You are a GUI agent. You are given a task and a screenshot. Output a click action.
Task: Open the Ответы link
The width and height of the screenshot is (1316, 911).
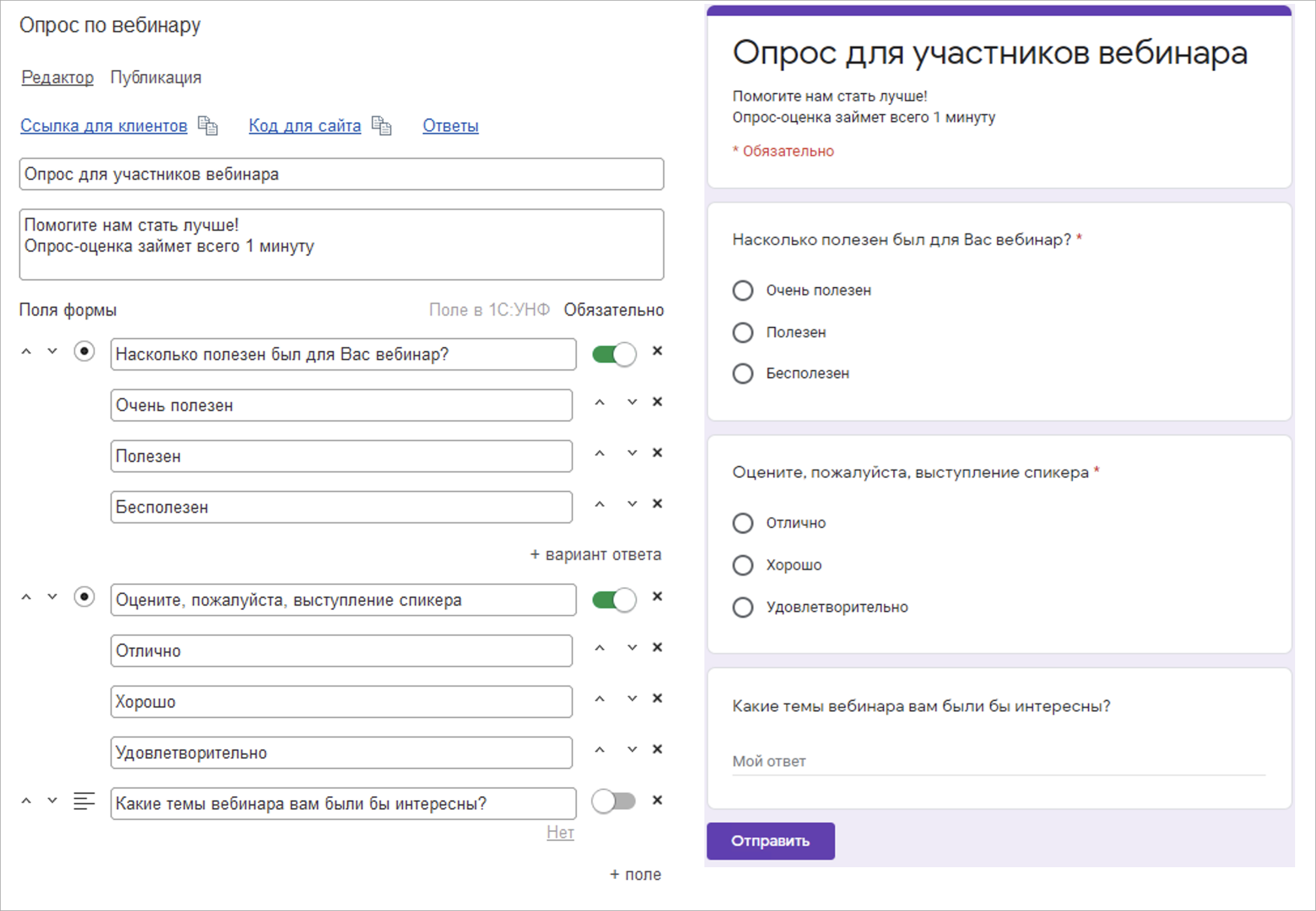(451, 125)
